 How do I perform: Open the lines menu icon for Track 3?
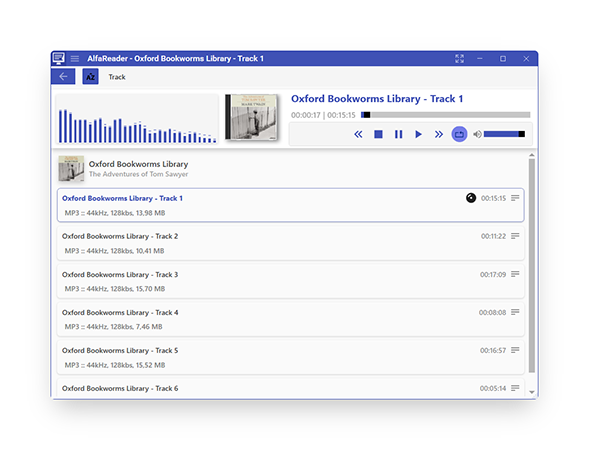click(515, 274)
